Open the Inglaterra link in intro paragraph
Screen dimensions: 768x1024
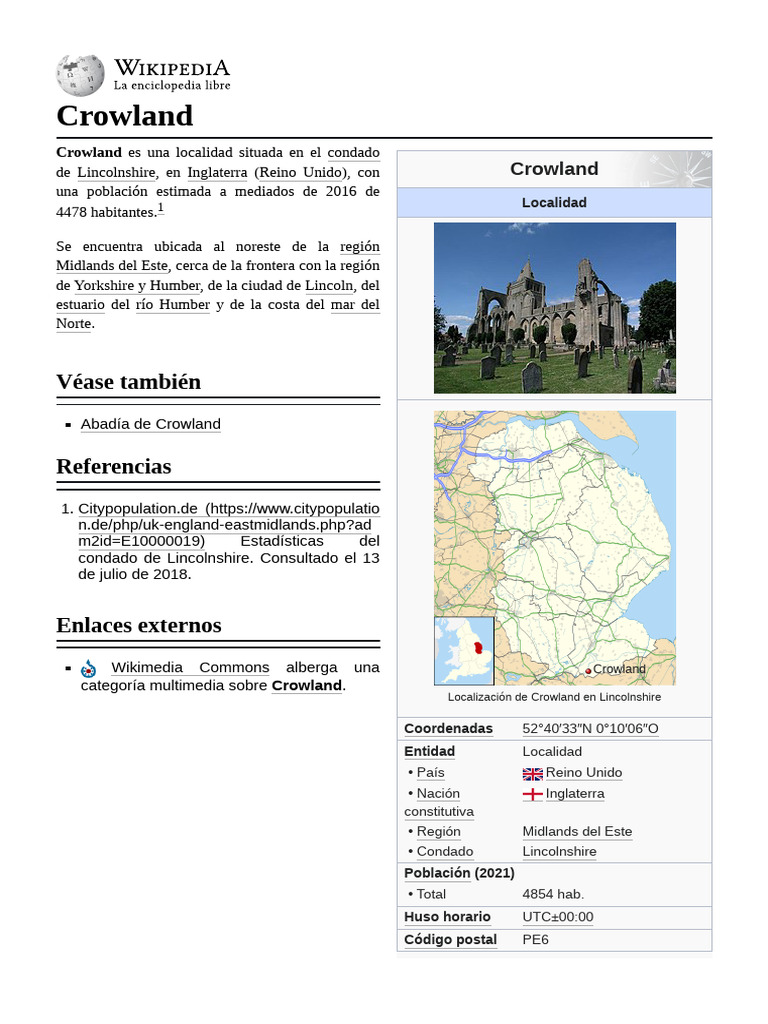217,172
